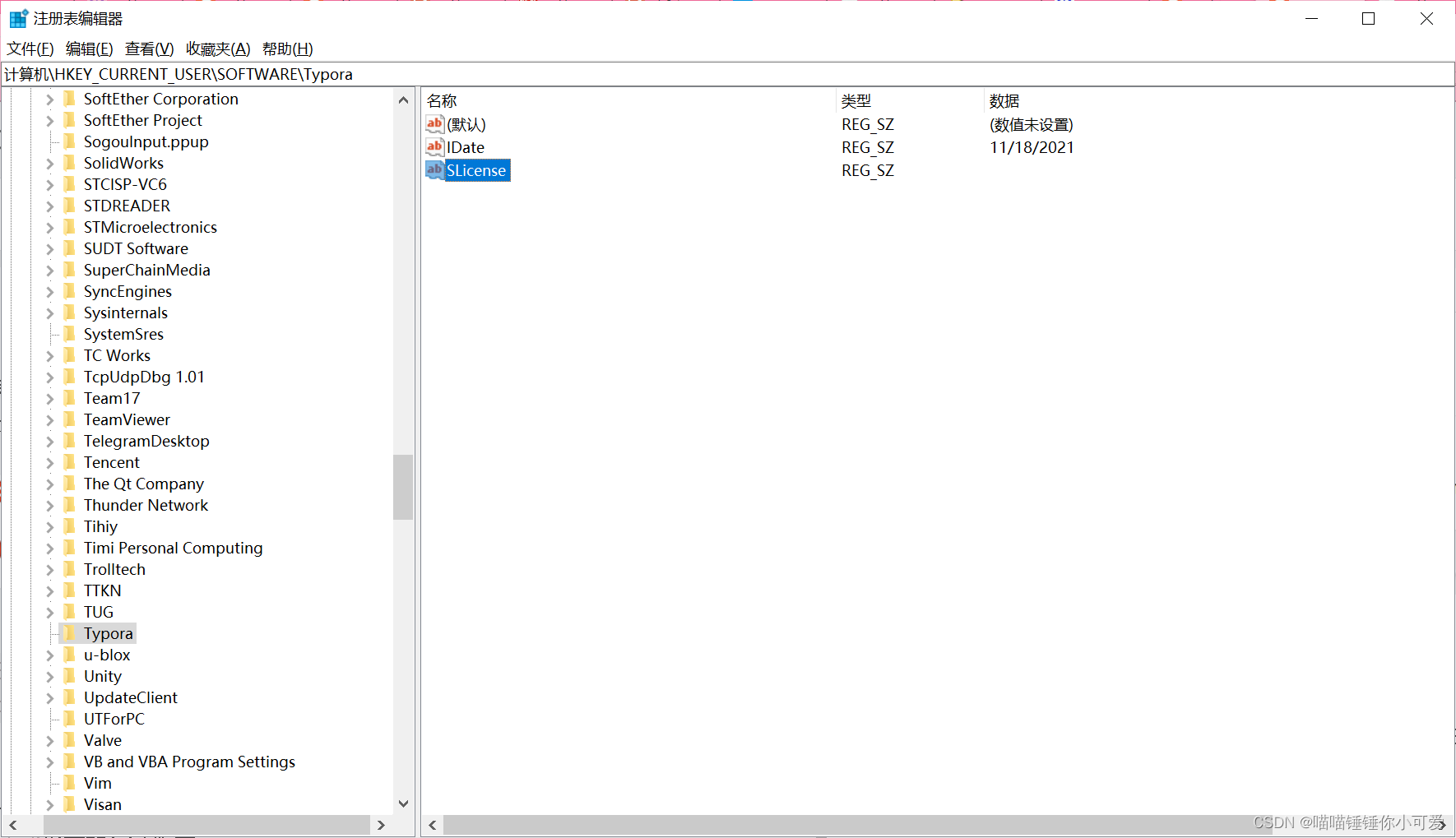Click the icon of the (默认) default value
Viewport: 1456px width, 838px height.
pos(434,123)
